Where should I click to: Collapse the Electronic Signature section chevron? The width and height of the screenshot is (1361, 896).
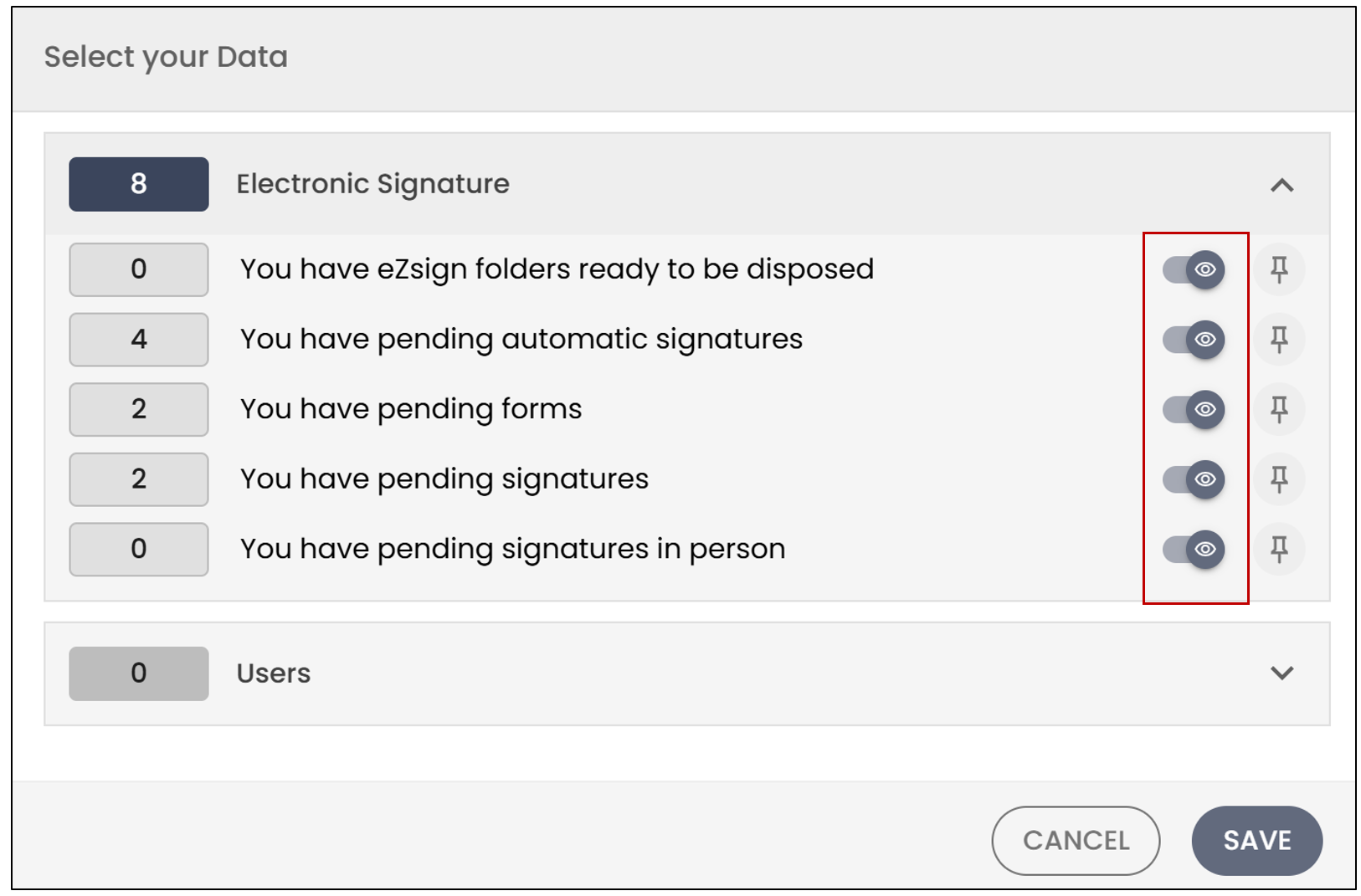[x=1281, y=185]
